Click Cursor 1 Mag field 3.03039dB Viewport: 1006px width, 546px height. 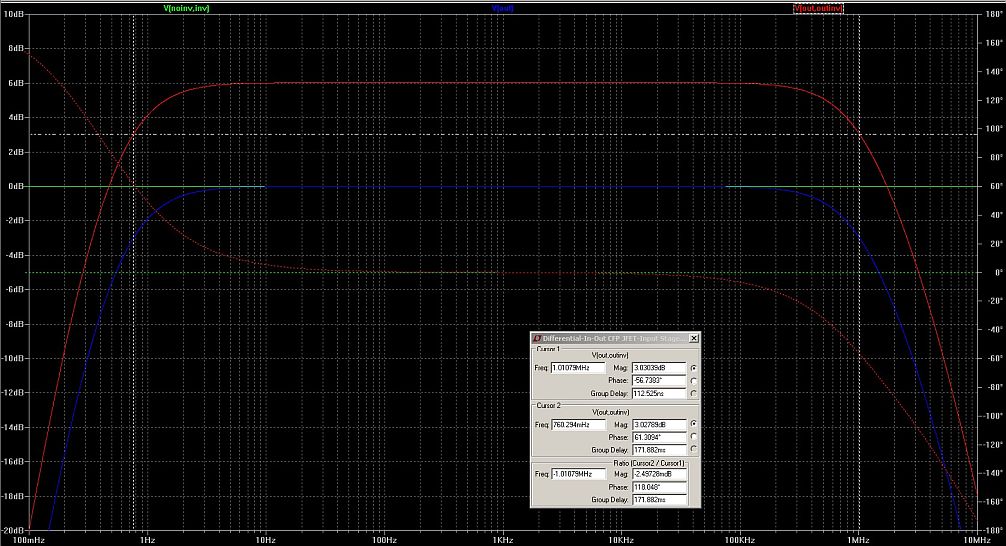[660, 368]
